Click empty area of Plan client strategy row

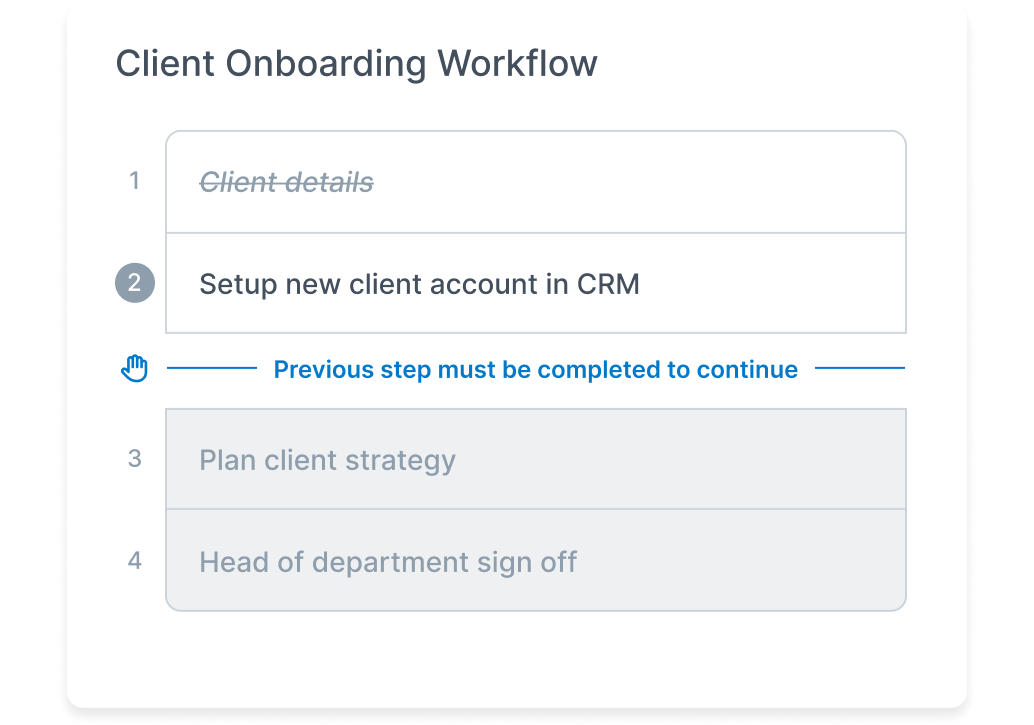click(679, 460)
